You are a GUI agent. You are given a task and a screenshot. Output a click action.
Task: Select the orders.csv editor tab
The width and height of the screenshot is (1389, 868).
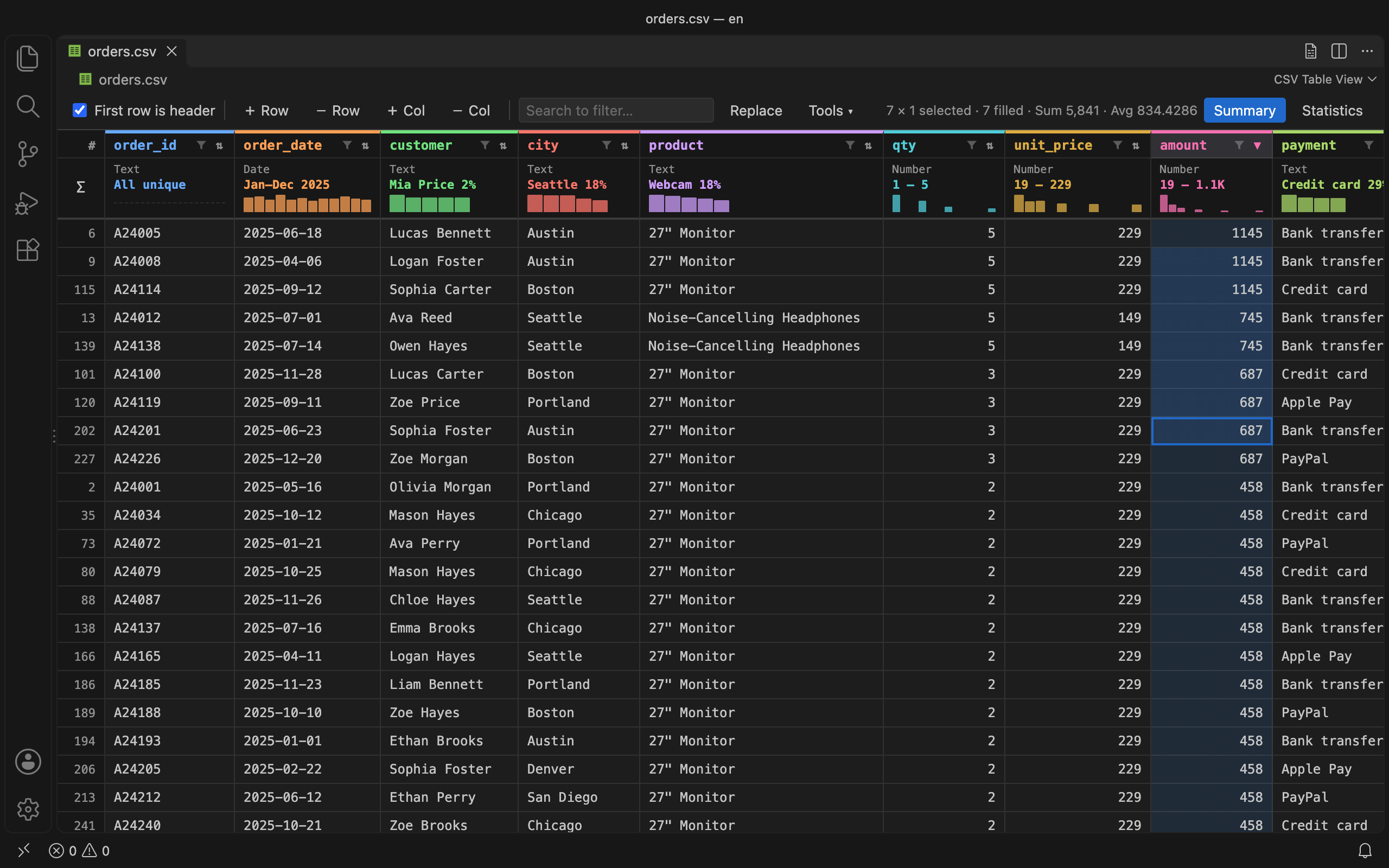pos(122,51)
